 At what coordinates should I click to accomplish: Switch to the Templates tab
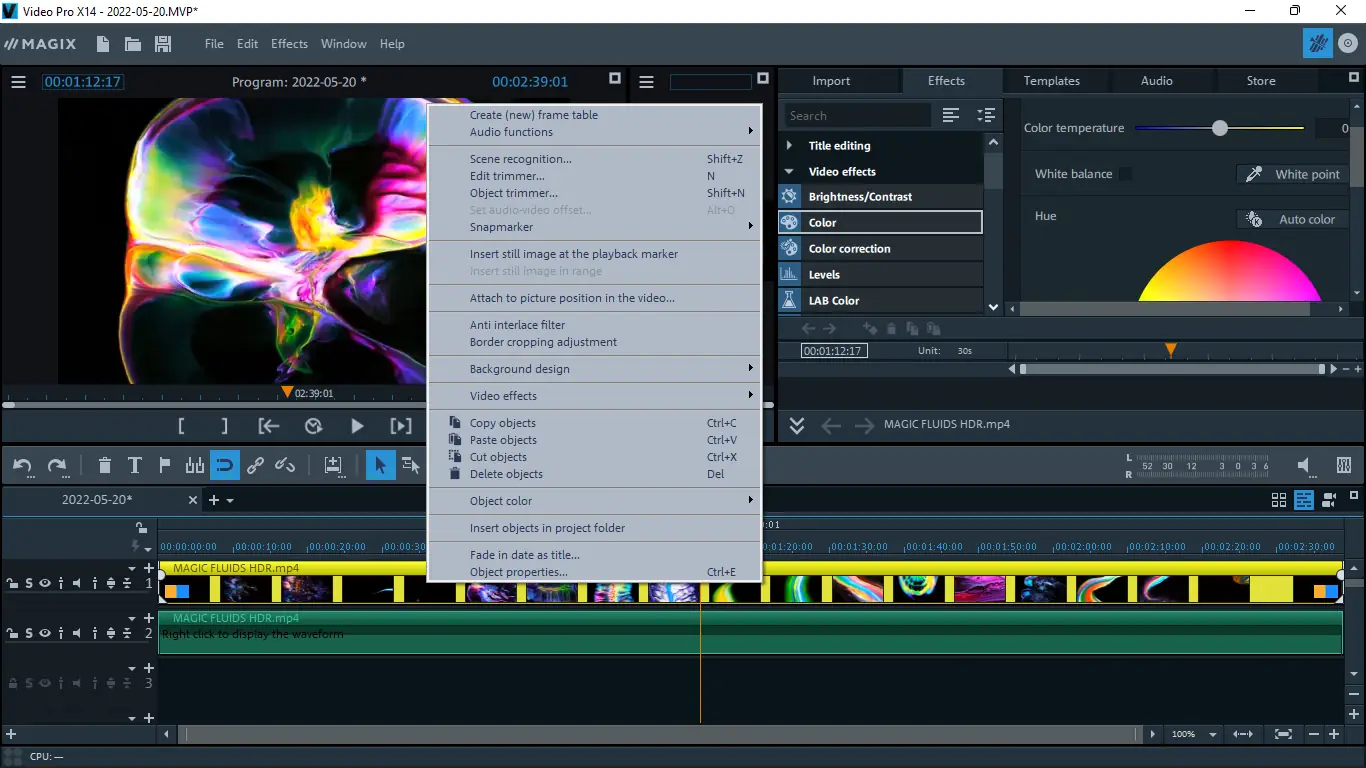pyautogui.click(x=1051, y=81)
